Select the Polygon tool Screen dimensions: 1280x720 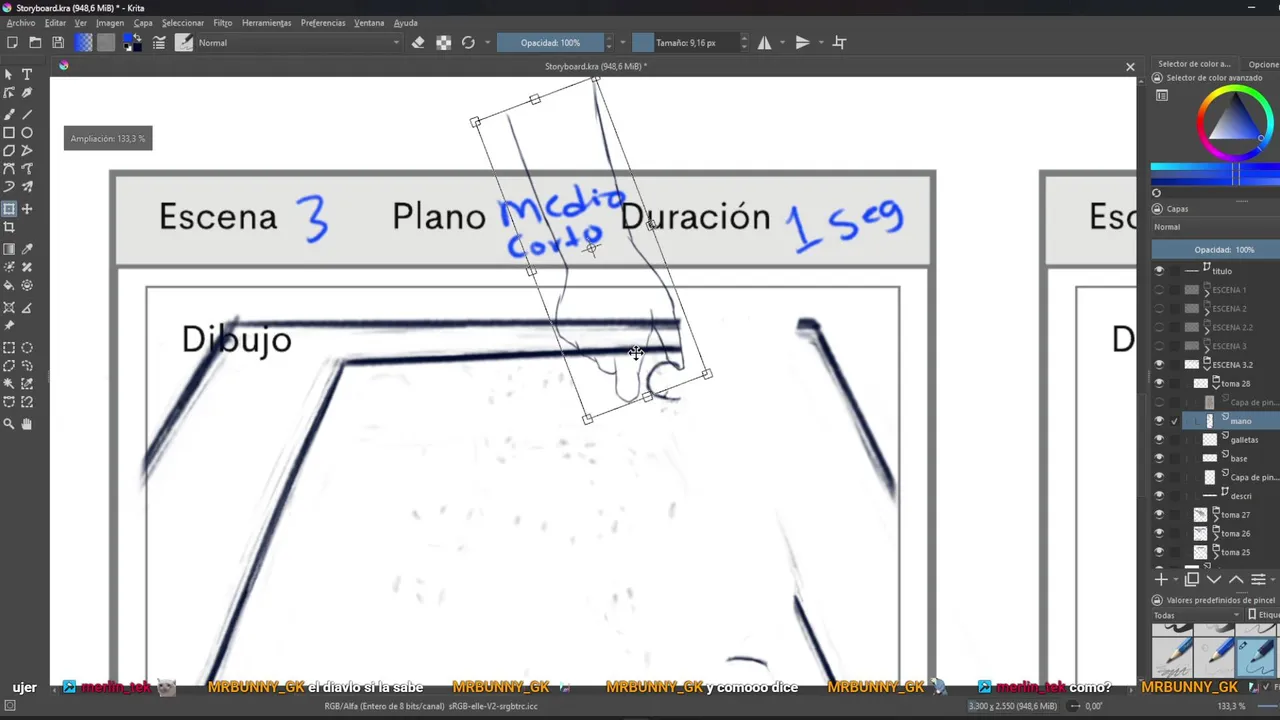pos(9,150)
